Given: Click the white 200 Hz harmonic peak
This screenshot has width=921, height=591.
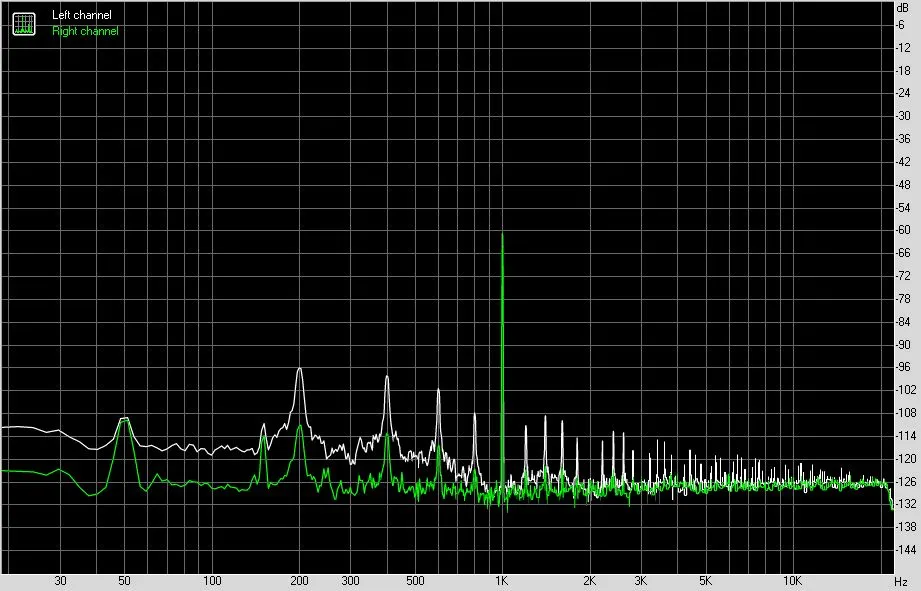Looking at the screenshot, I should click(x=300, y=369).
